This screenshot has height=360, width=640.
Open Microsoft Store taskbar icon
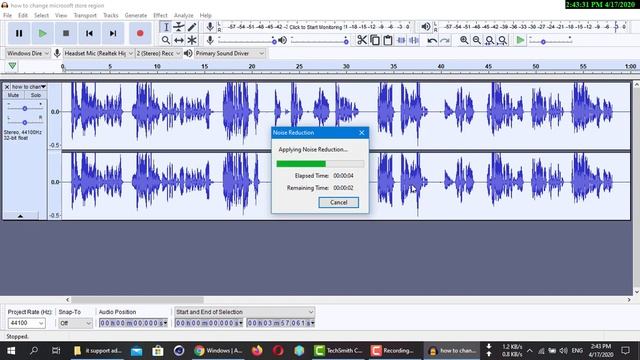158,351
